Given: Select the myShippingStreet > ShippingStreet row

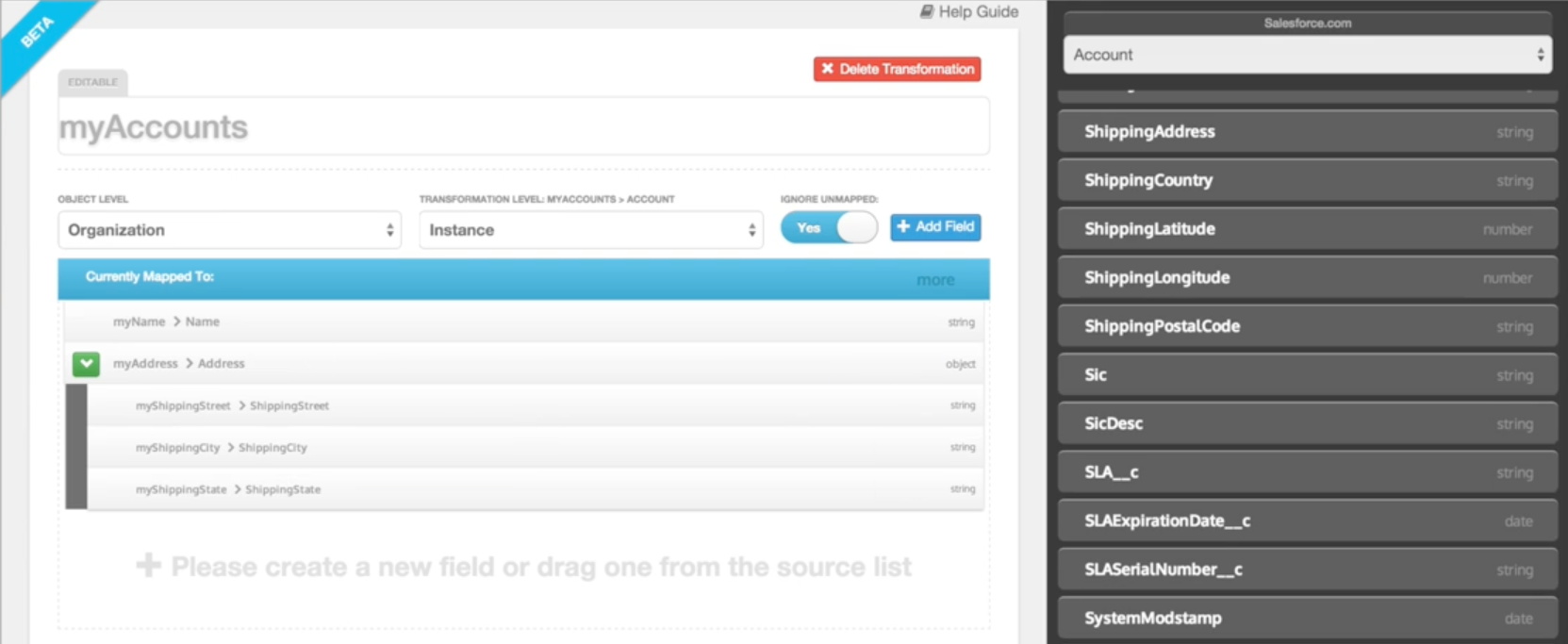Looking at the screenshot, I should (535, 405).
